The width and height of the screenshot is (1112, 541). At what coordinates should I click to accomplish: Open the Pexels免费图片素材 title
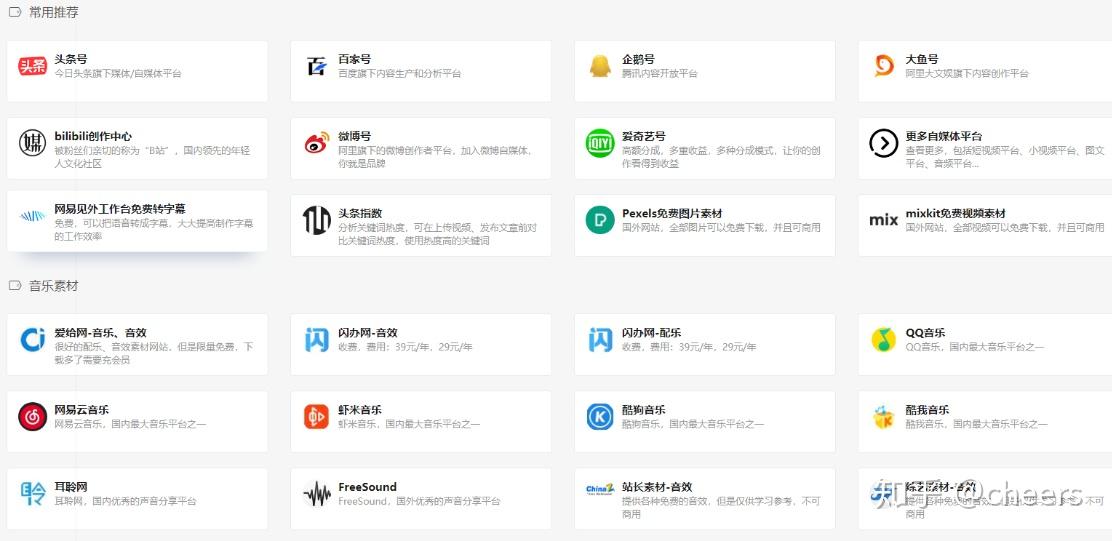[x=672, y=213]
